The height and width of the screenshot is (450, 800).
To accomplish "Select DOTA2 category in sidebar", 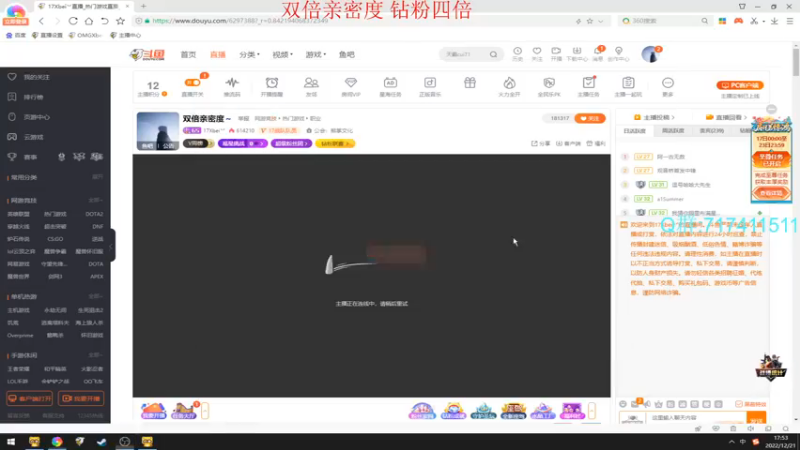I will coord(94,214).
